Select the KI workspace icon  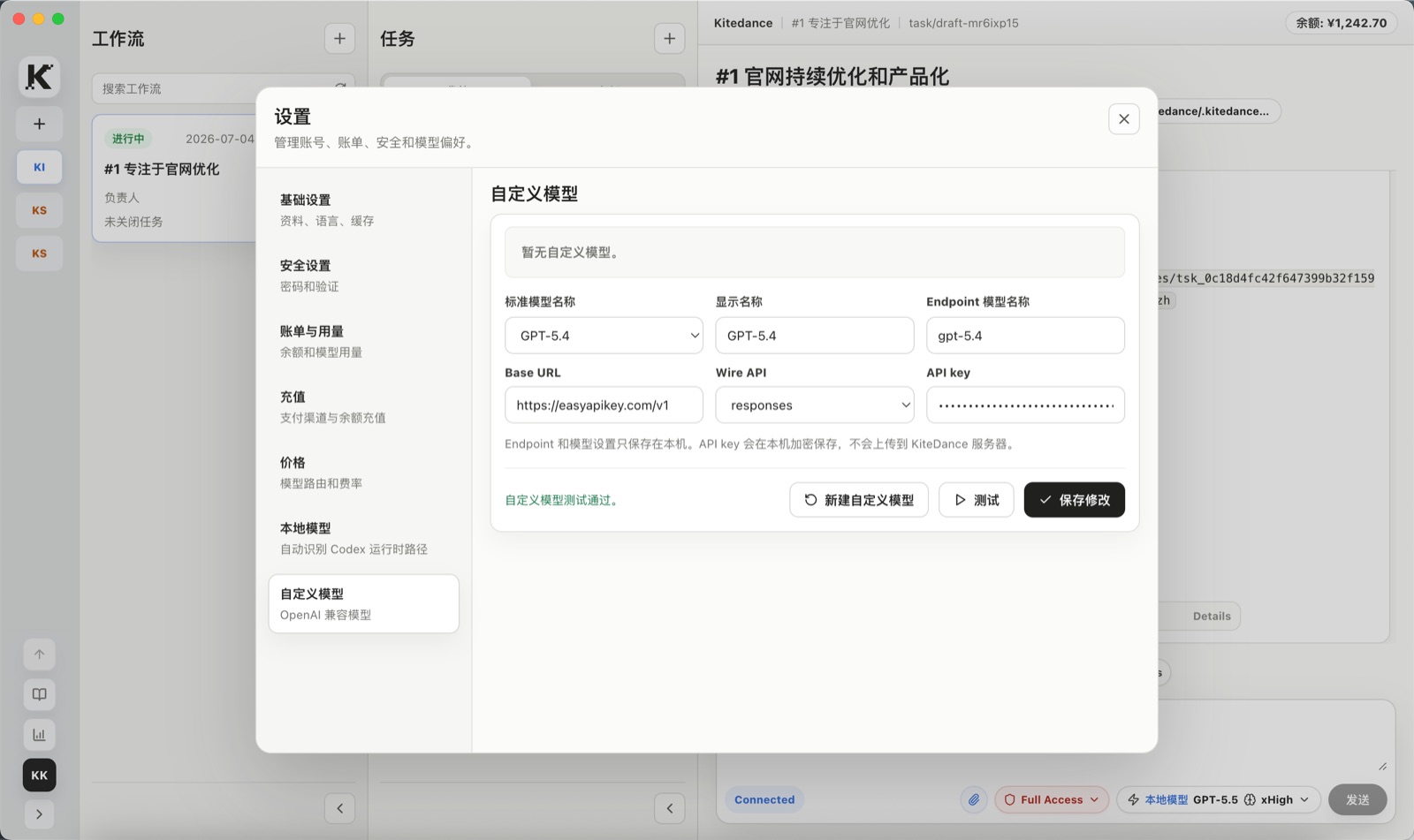(x=39, y=167)
